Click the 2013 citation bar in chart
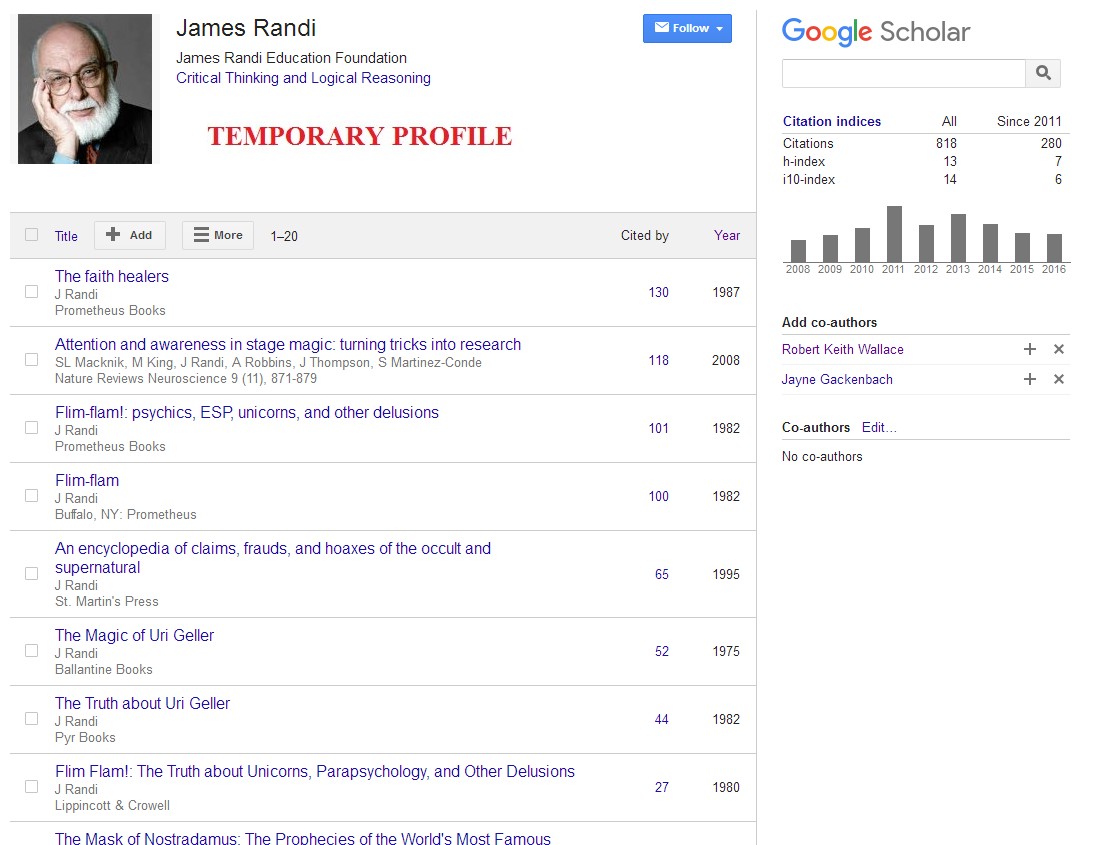Viewport: 1105px width, 845px height. click(x=958, y=238)
